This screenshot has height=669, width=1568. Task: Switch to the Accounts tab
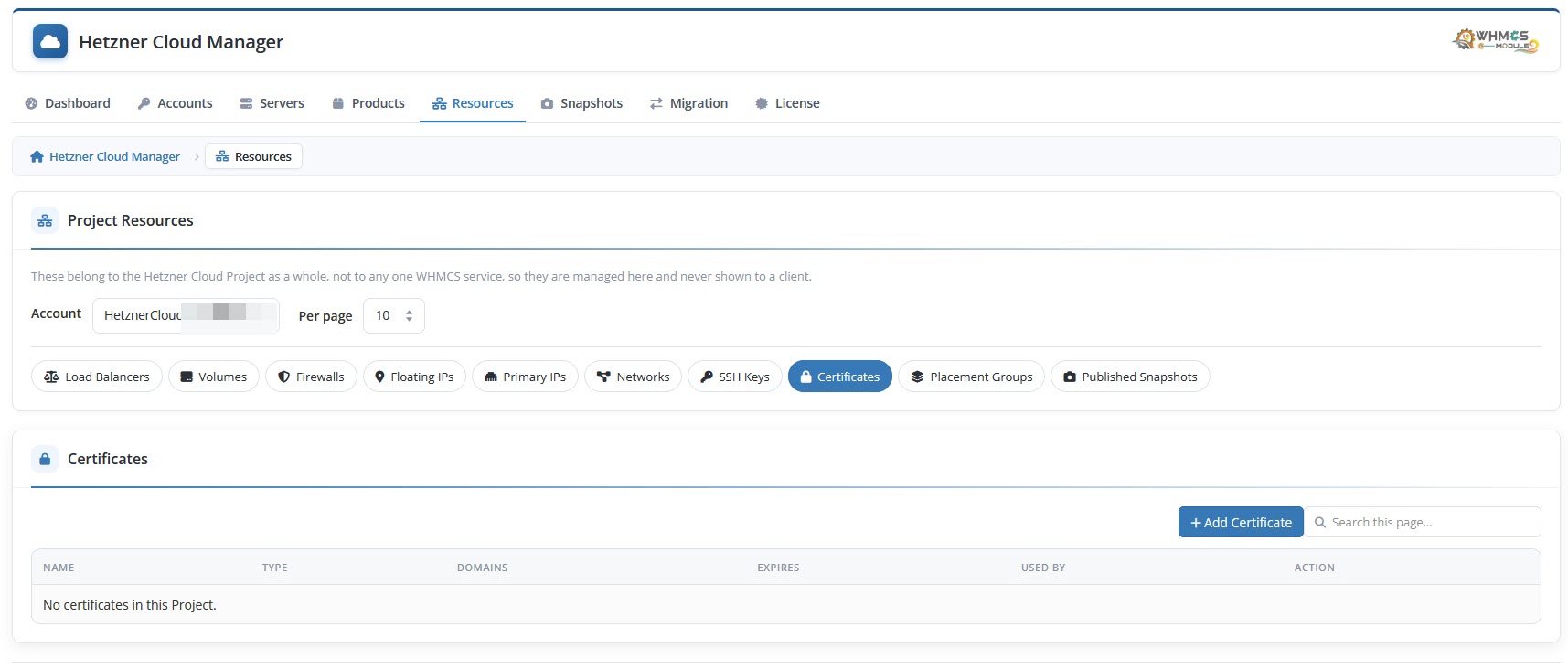[x=175, y=103]
